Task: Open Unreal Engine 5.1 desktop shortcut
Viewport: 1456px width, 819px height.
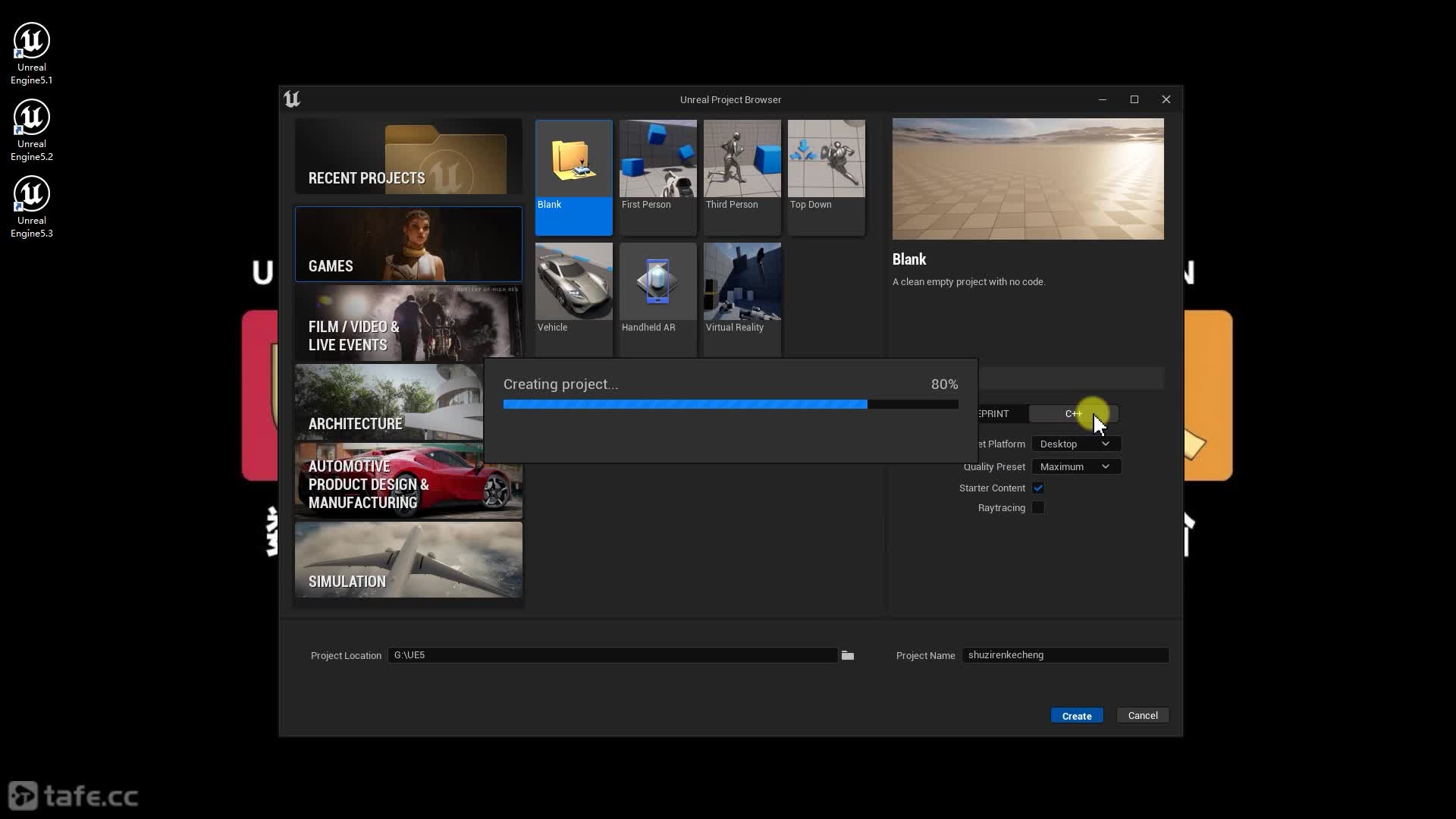Action: 32,54
